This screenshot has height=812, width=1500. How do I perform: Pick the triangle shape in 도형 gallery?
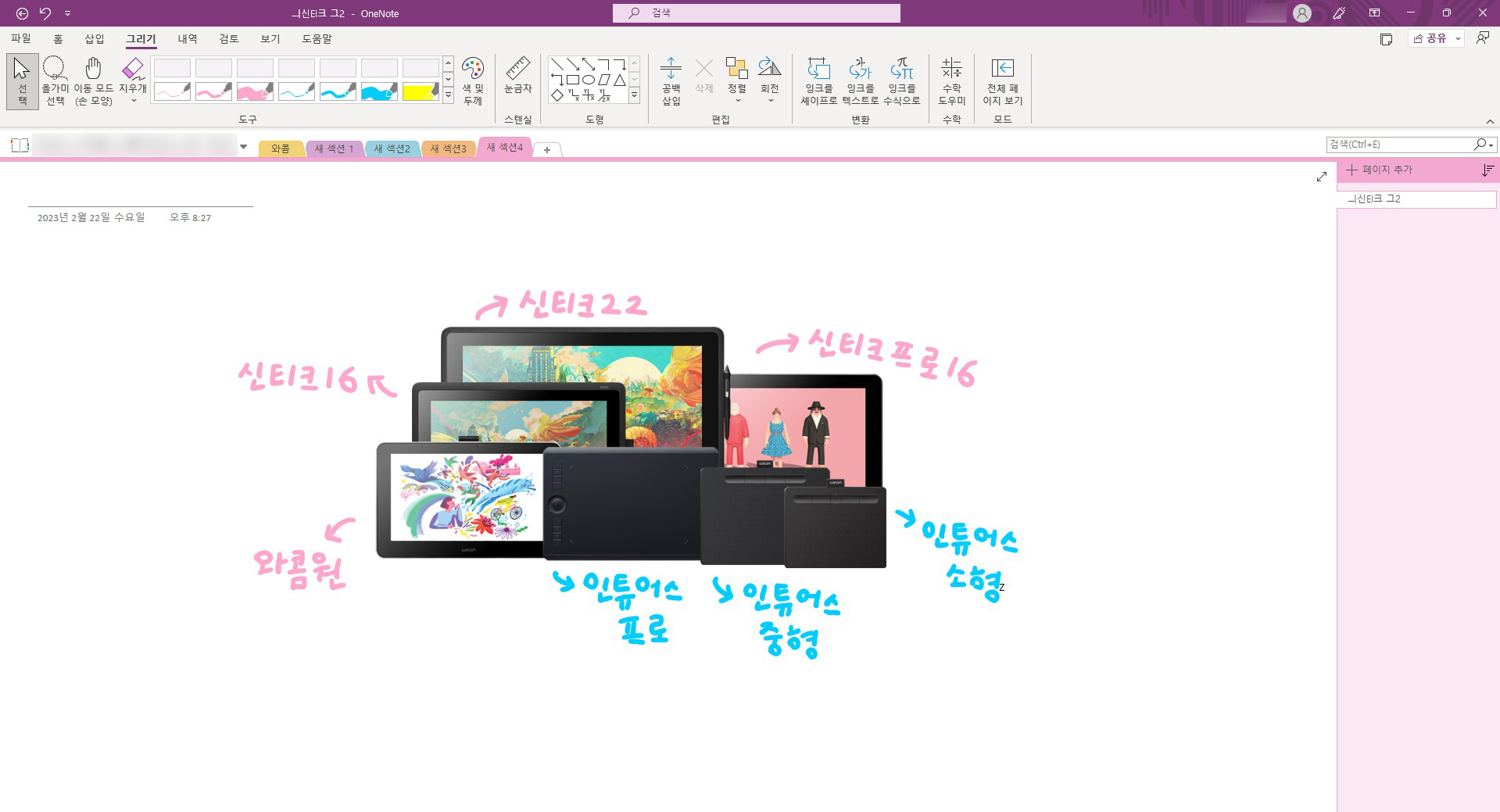tap(619, 80)
